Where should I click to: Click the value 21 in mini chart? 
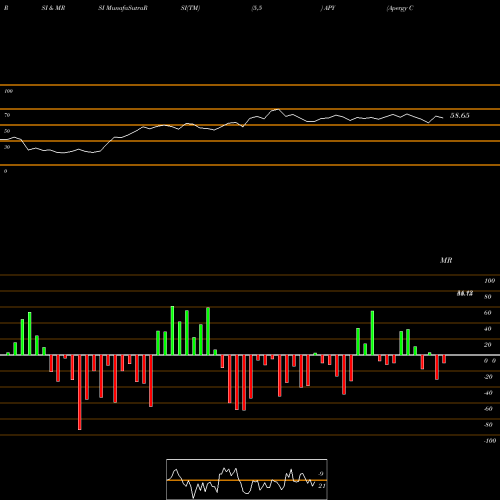(322, 486)
